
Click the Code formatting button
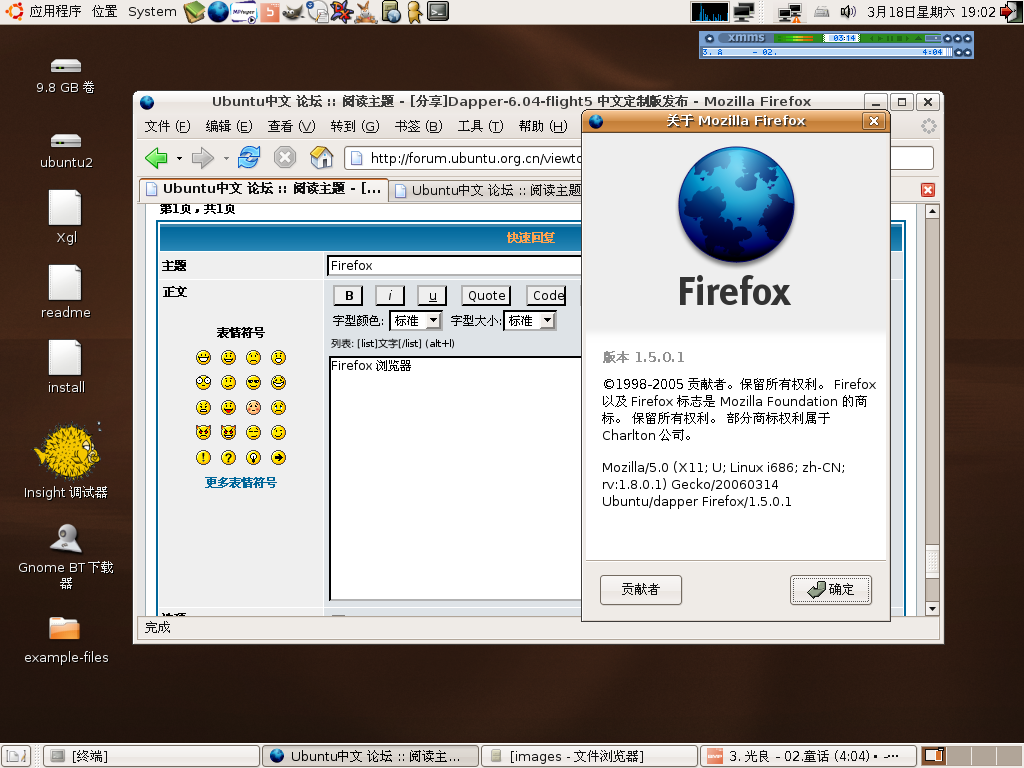547,296
